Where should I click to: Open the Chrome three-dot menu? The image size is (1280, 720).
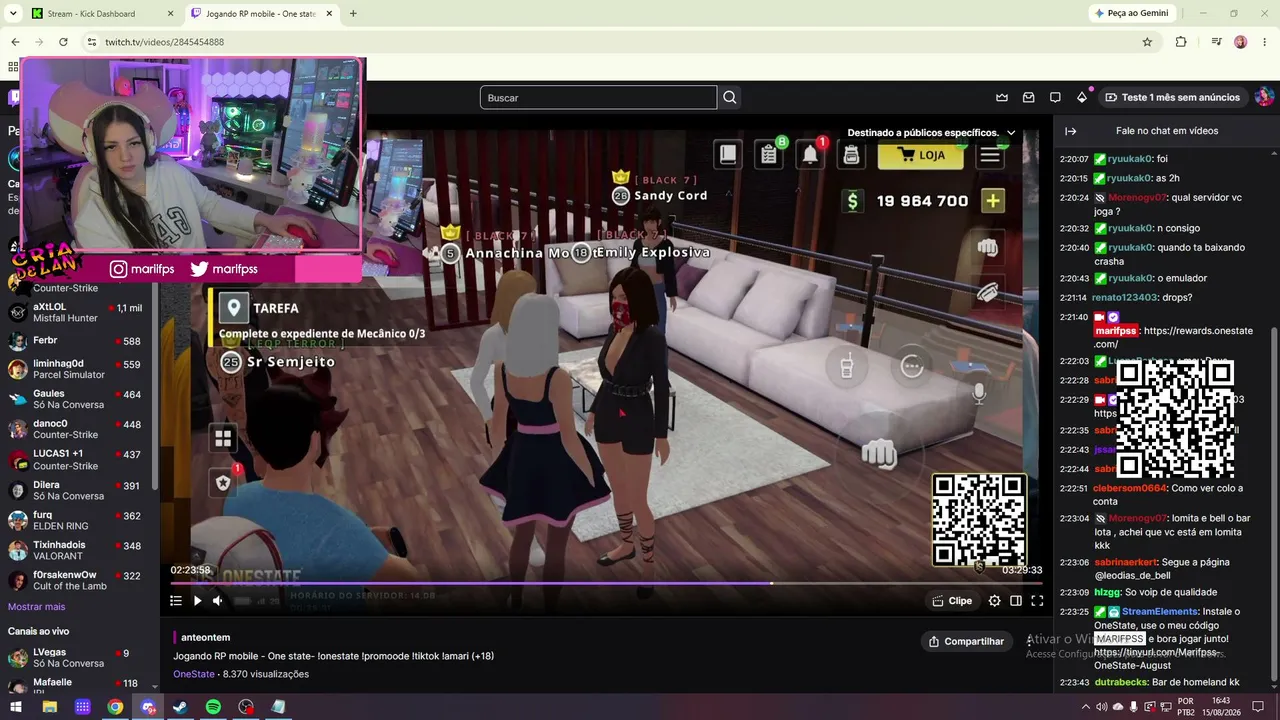click(1264, 42)
